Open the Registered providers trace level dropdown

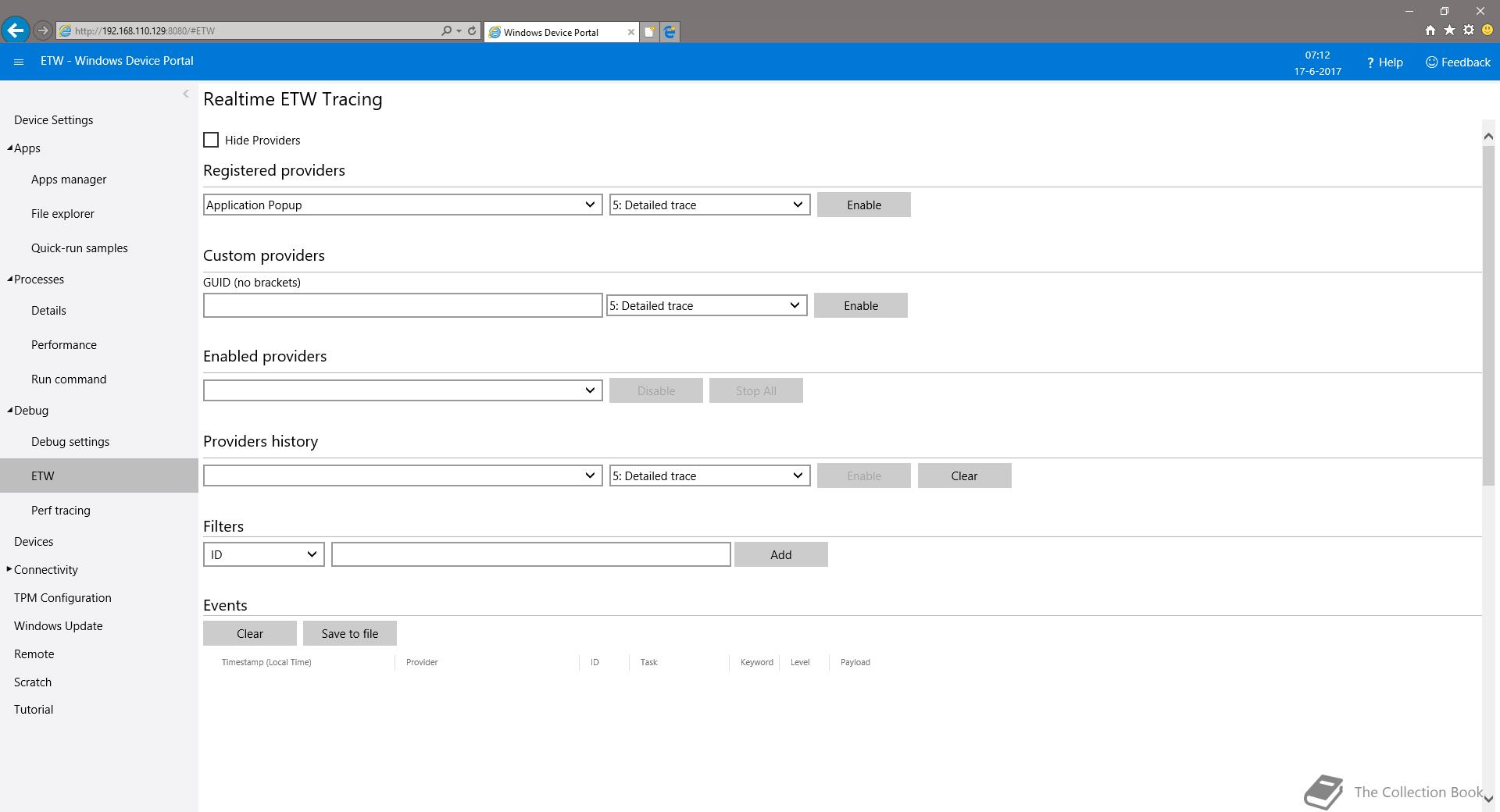(709, 205)
